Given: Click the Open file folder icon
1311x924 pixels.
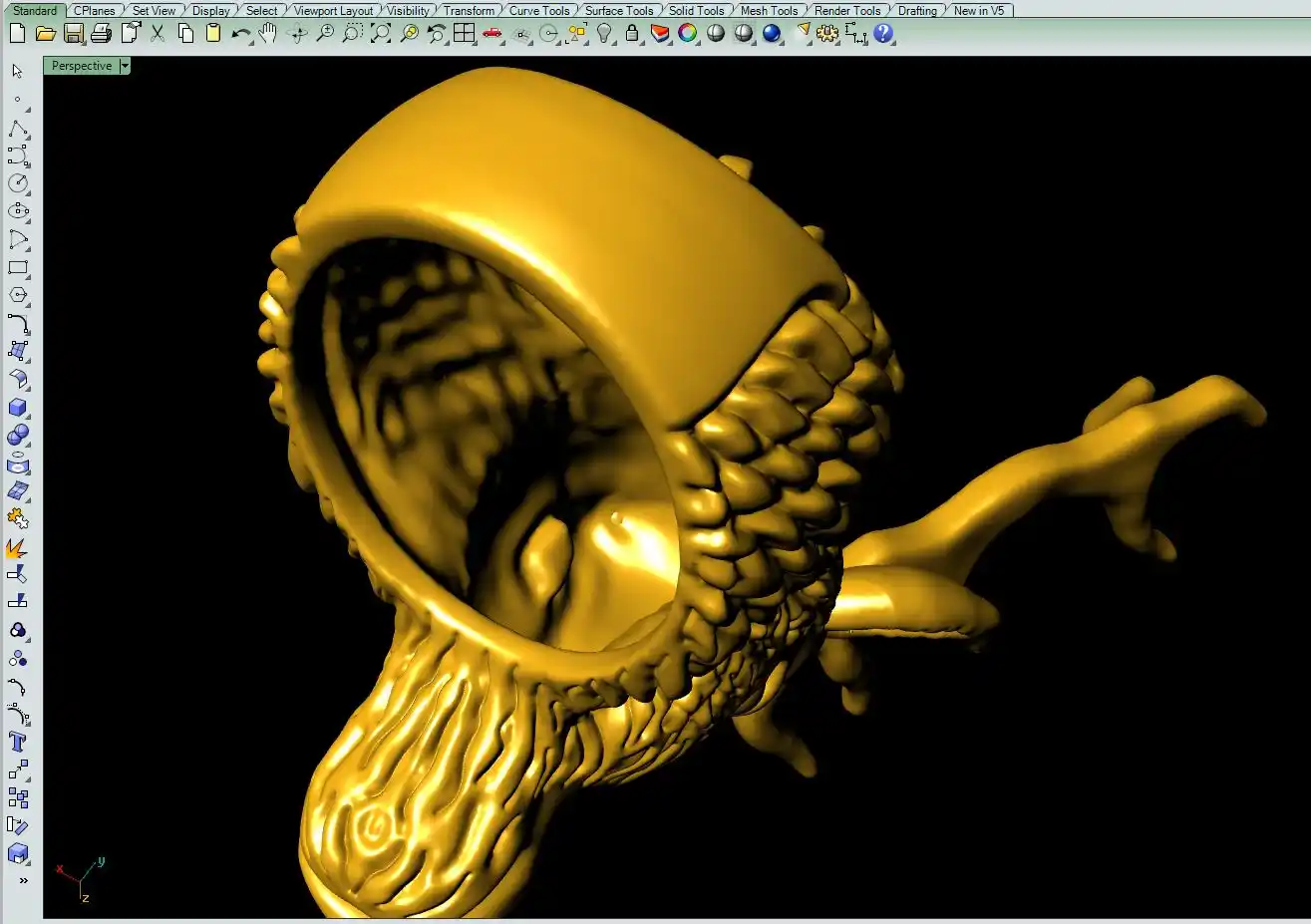Looking at the screenshot, I should pos(45,34).
